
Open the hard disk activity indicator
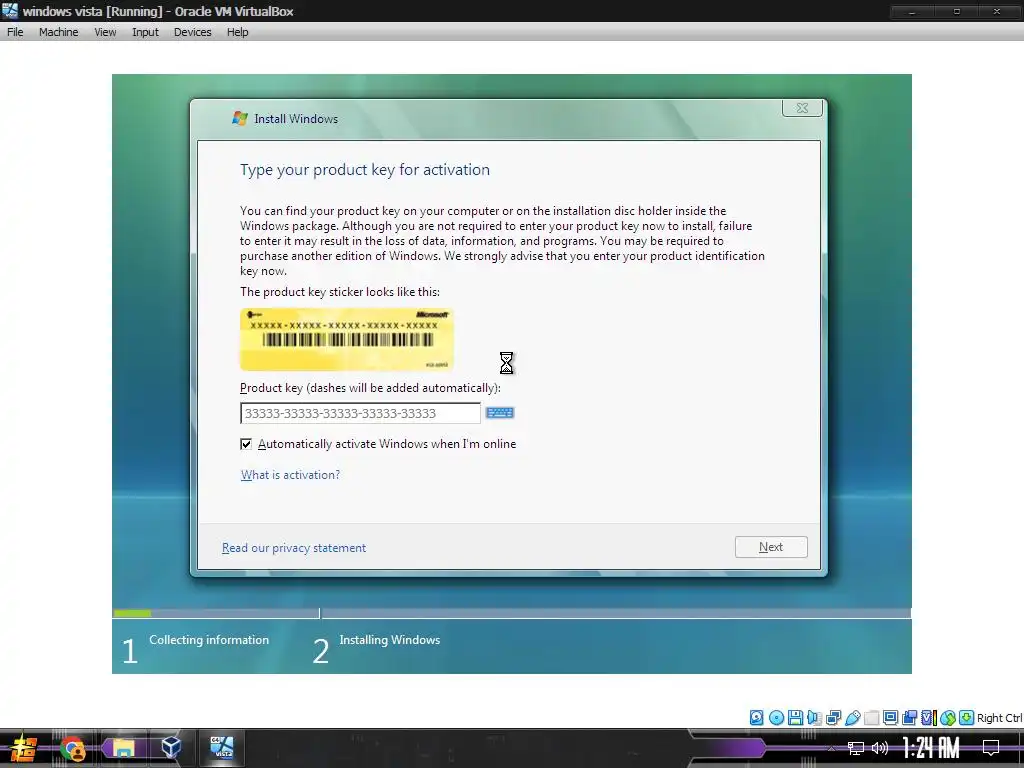tap(756, 718)
